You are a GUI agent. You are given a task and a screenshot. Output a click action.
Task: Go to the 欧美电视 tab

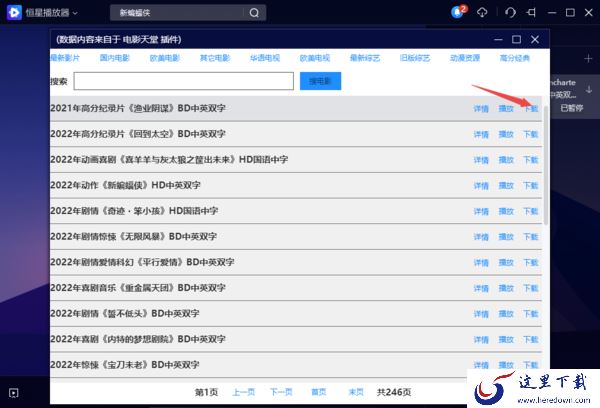coord(315,58)
